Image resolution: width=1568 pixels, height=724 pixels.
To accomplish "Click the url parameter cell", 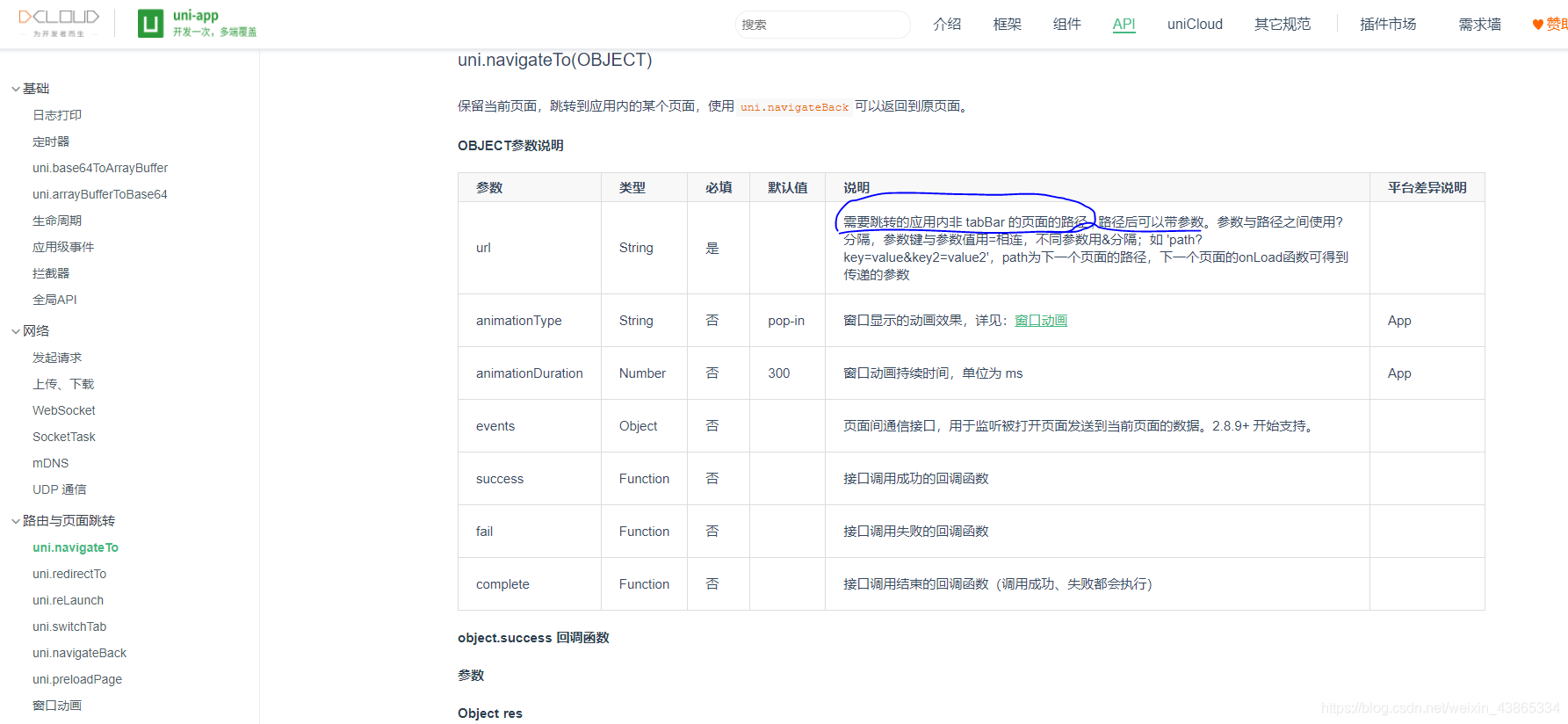I will [x=530, y=248].
